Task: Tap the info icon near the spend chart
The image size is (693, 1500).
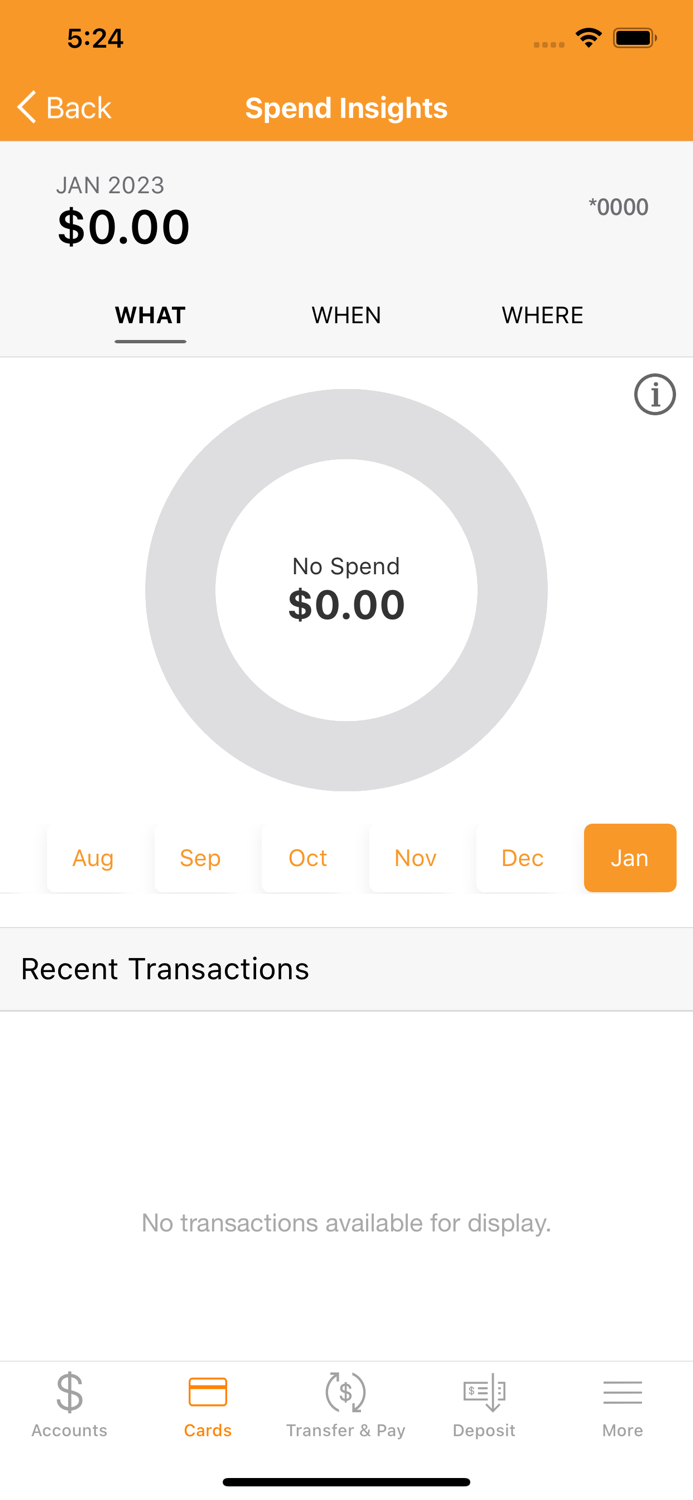Action: coord(655,394)
